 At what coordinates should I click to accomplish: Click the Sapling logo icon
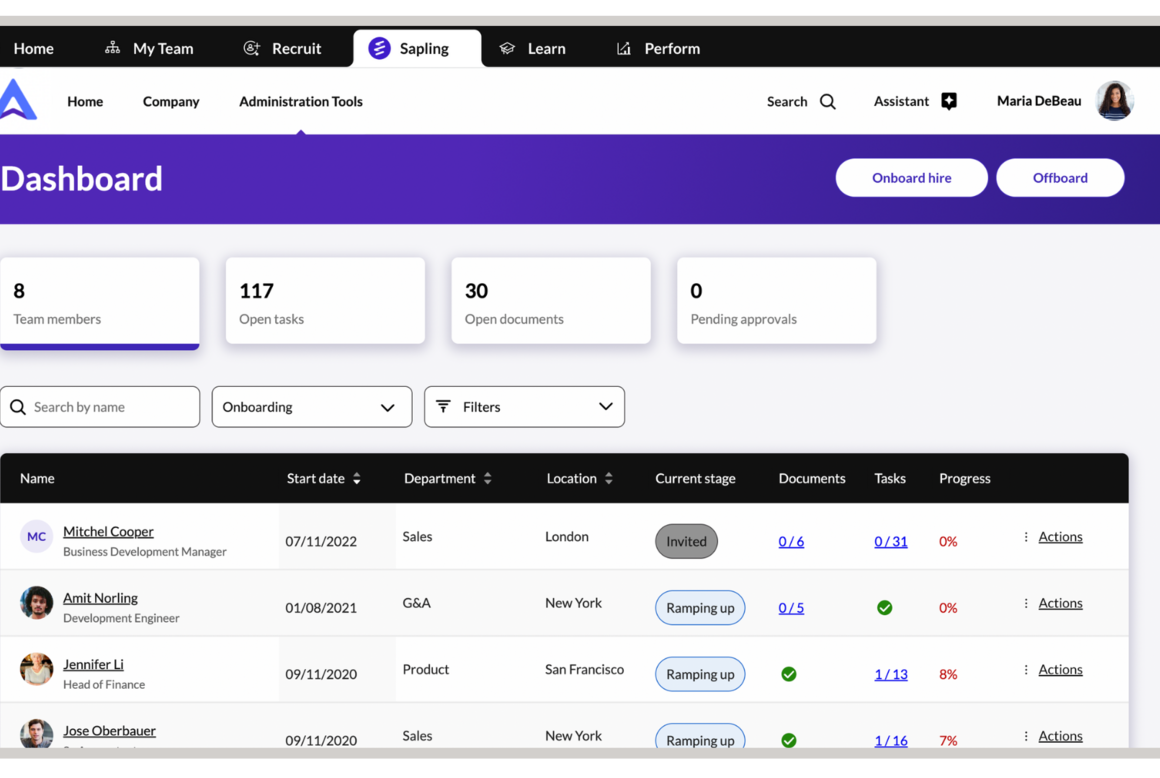pos(381,47)
